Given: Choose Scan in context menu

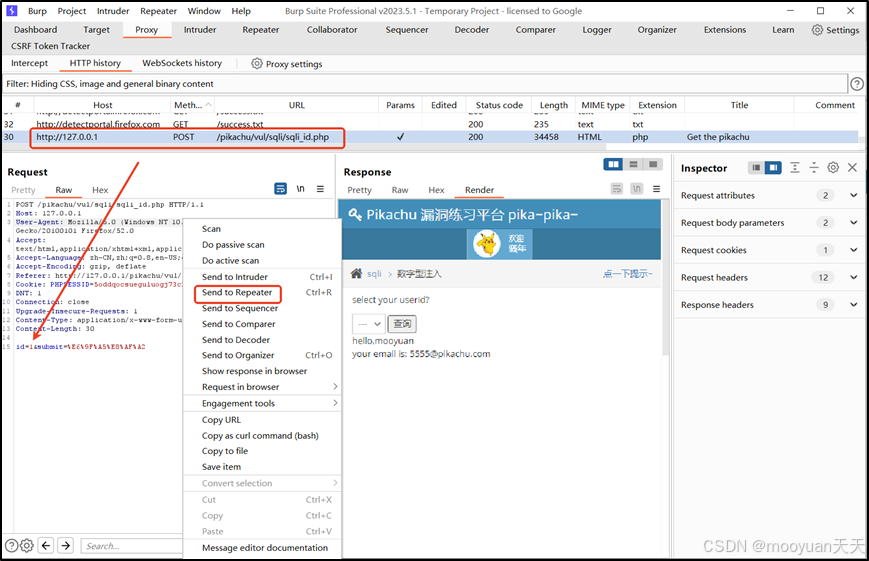Looking at the screenshot, I should coord(262,229).
